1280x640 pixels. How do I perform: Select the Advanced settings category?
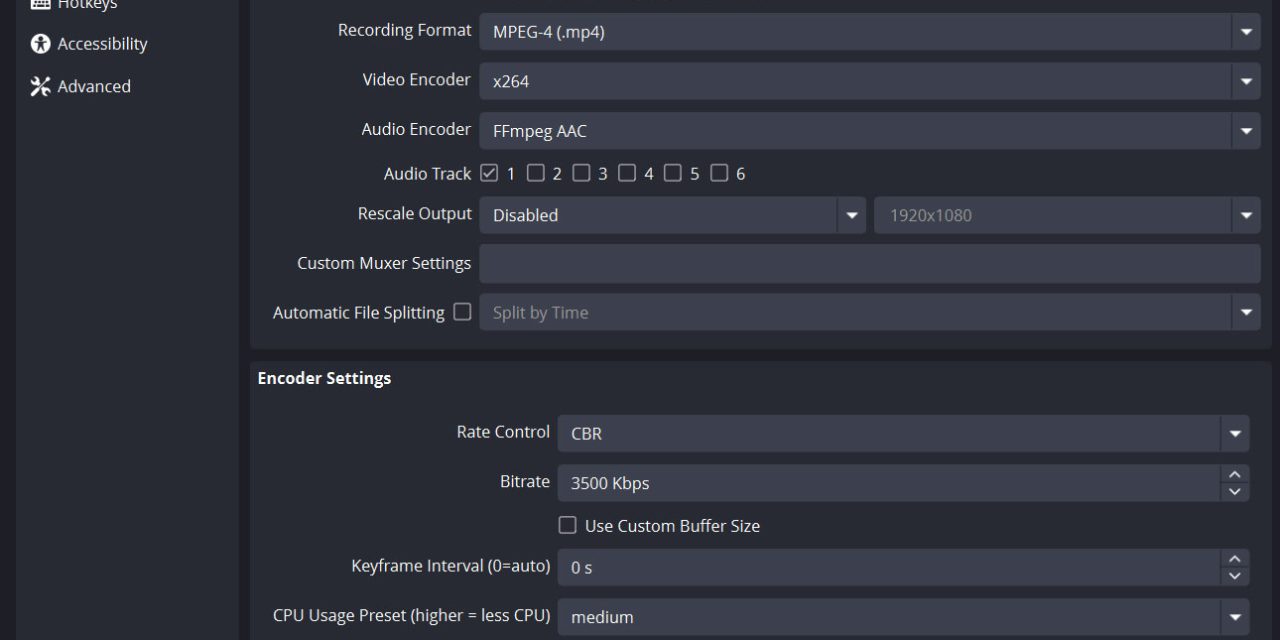pyautogui.click(x=93, y=87)
